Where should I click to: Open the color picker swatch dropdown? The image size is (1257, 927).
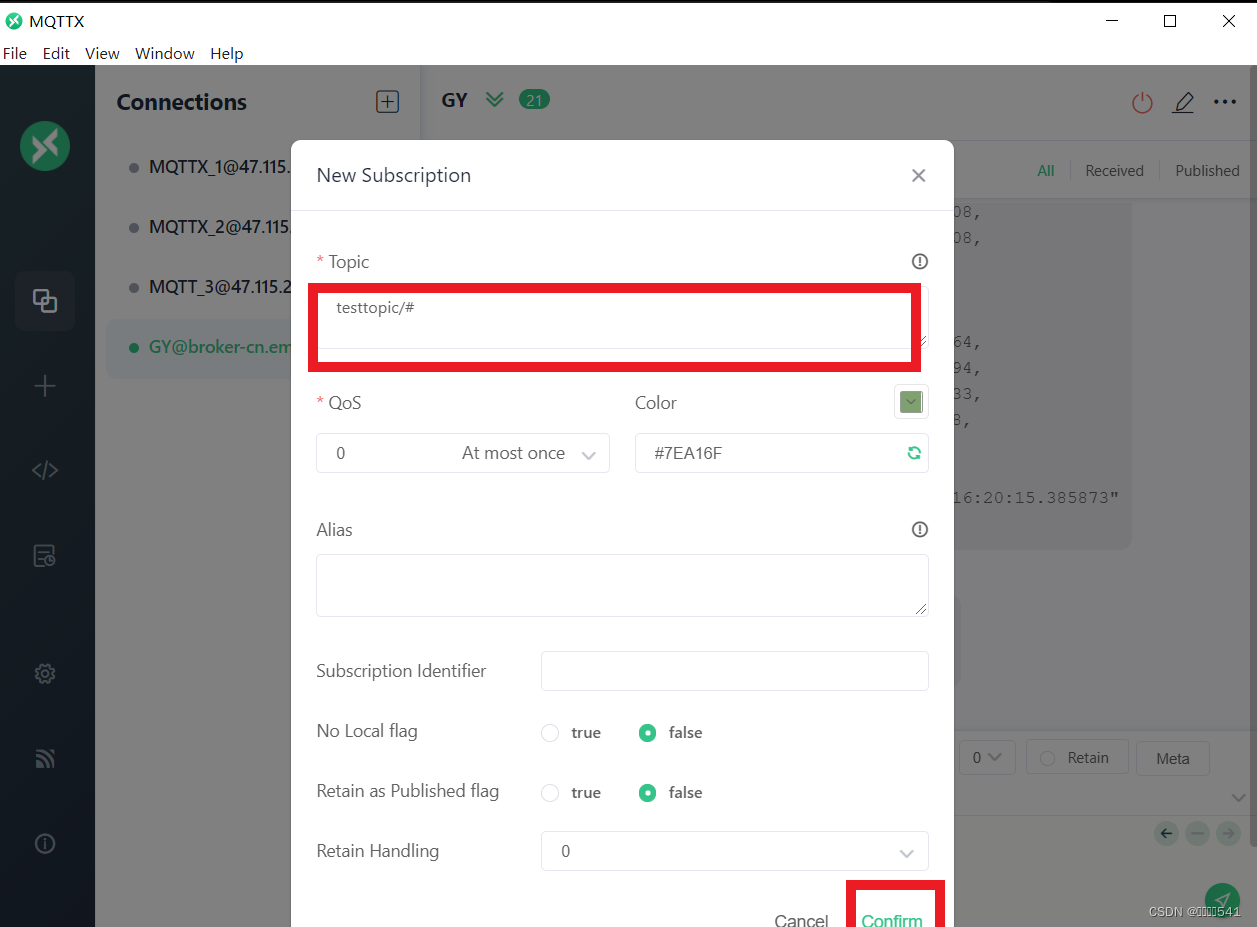[911, 402]
